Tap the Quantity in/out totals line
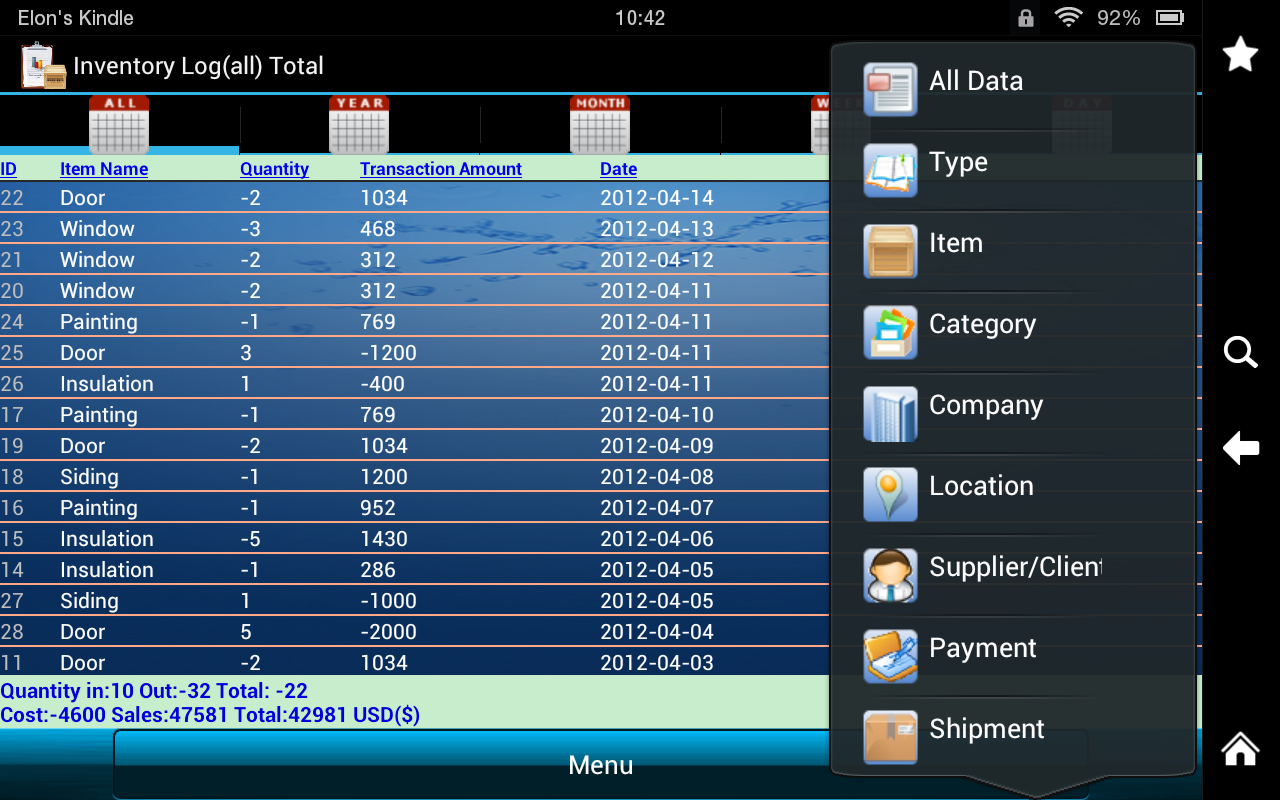Screen dimensions: 1280x800 coord(154,691)
